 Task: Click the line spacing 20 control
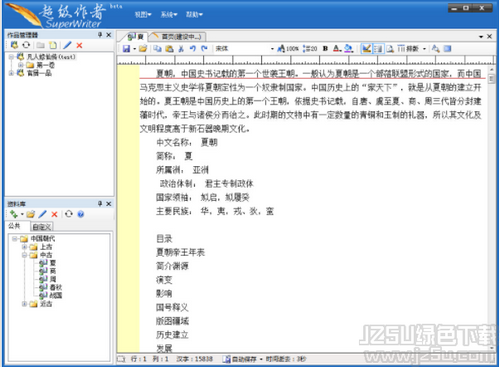310,49
